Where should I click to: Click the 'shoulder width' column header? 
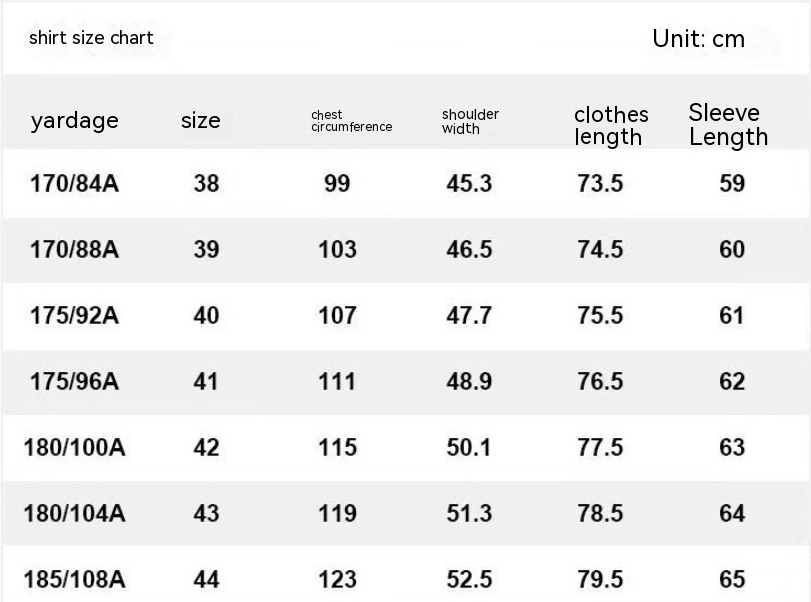pos(470,121)
